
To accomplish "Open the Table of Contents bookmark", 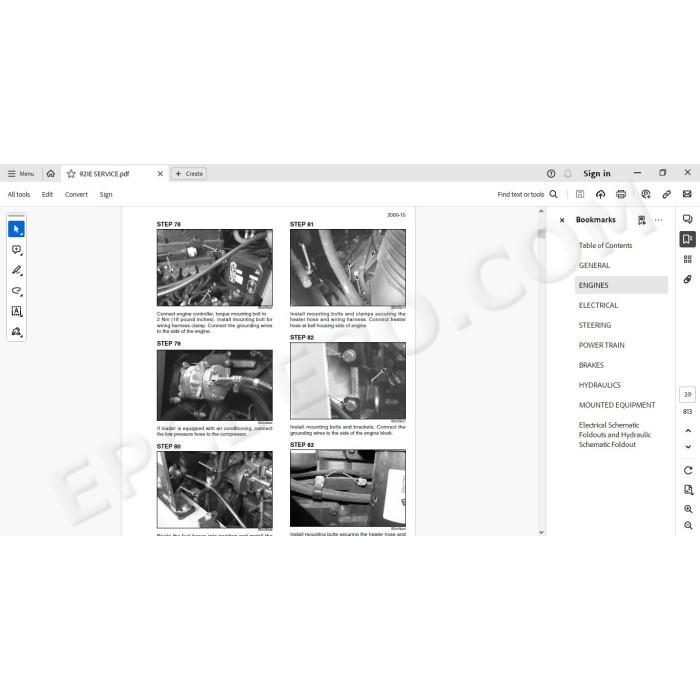I will coord(605,246).
